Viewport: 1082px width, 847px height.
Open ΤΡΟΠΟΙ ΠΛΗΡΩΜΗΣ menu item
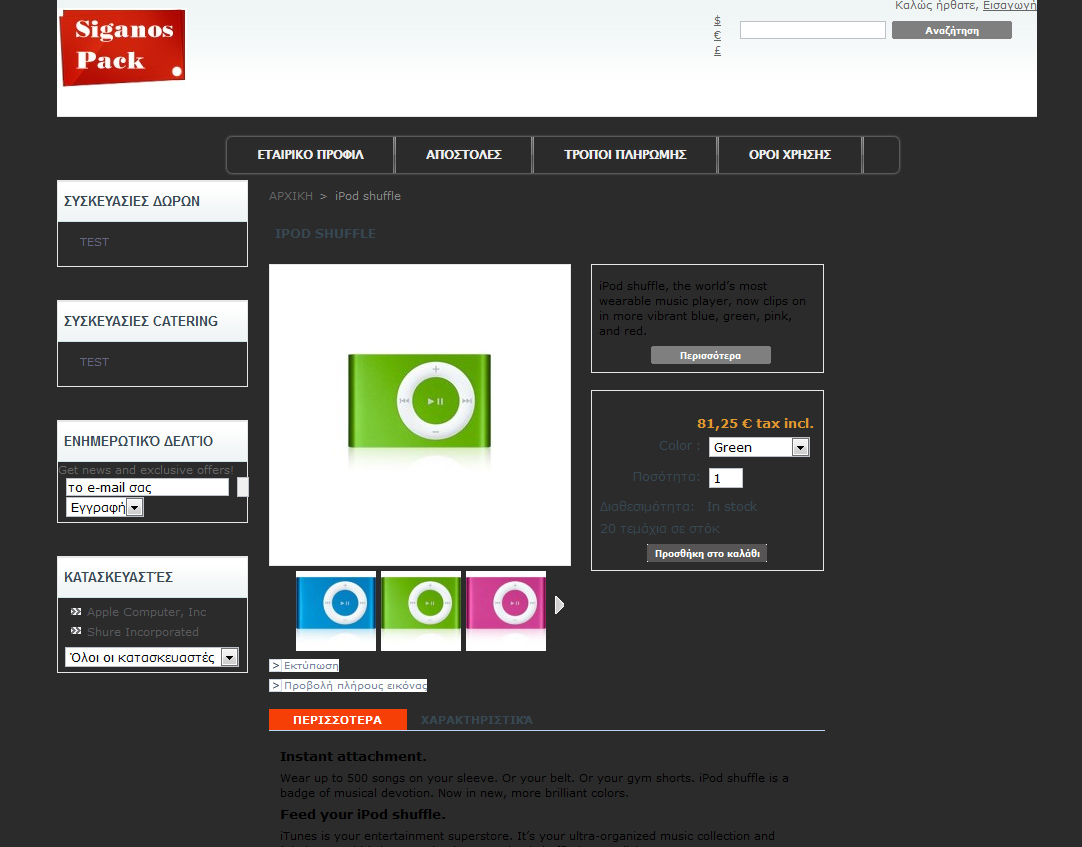[x=625, y=155]
